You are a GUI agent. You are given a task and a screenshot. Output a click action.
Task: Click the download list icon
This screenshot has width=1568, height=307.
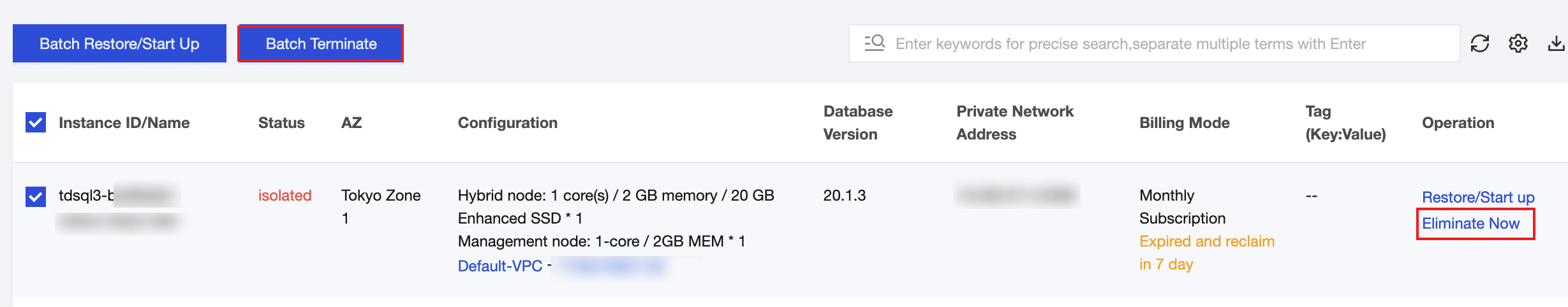(1556, 43)
